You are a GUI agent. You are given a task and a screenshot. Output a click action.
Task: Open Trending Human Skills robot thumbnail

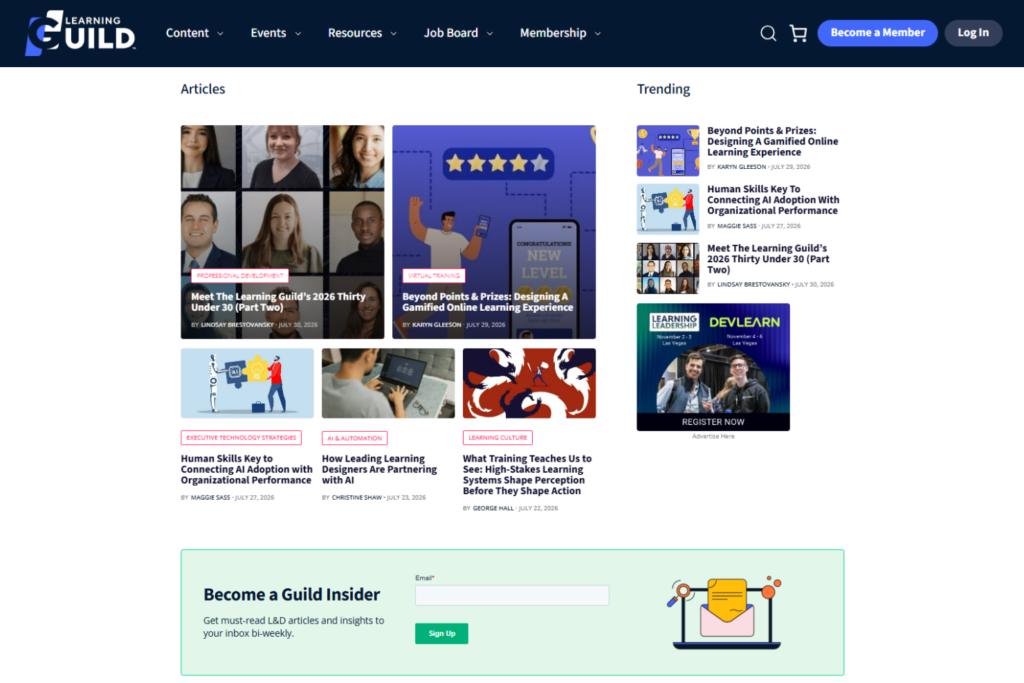tap(667, 209)
